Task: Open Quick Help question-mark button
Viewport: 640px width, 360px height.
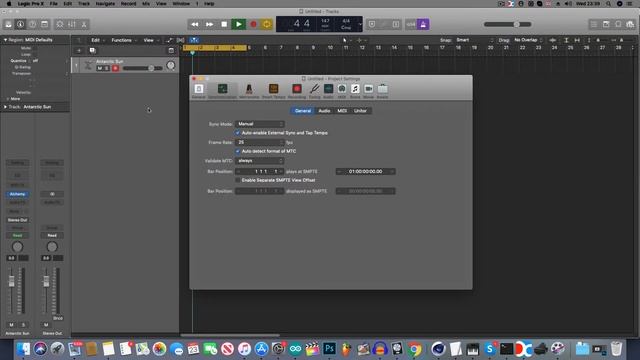Action: click(32, 24)
